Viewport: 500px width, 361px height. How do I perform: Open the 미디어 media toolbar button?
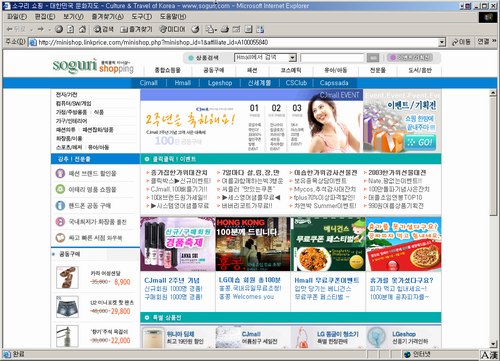click(x=172, y=29)
